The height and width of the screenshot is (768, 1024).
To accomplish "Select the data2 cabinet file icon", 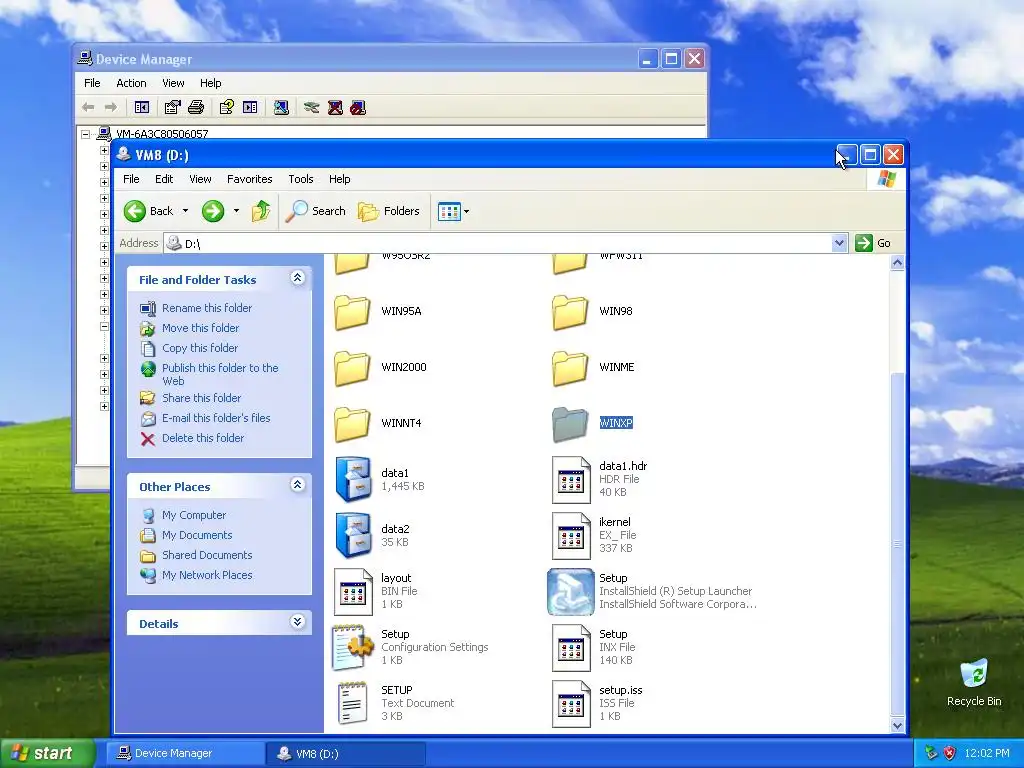I will (x=353, y=536).
